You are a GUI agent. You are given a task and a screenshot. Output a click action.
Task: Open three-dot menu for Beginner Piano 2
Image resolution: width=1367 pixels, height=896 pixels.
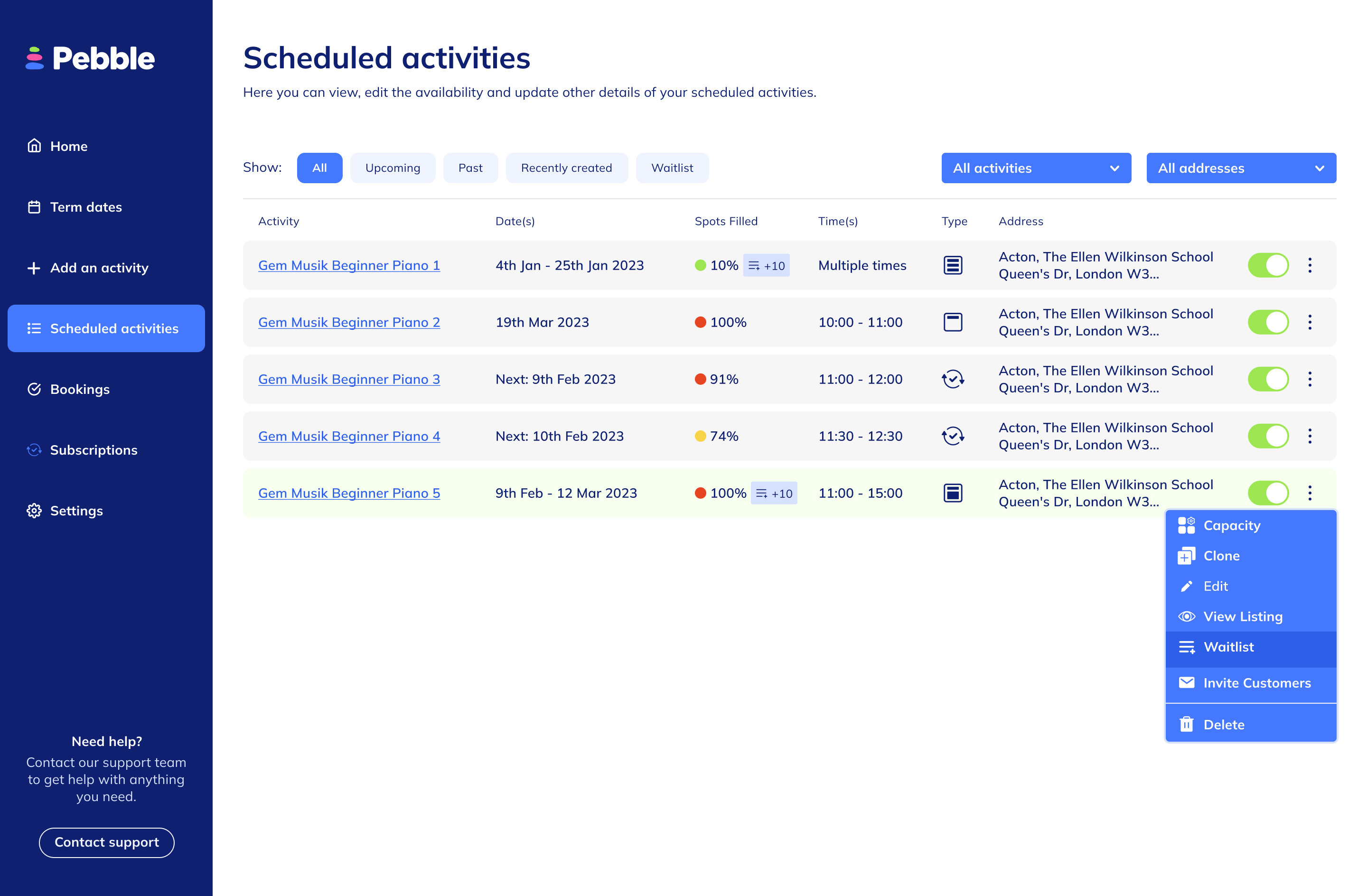coord(1310,322)
